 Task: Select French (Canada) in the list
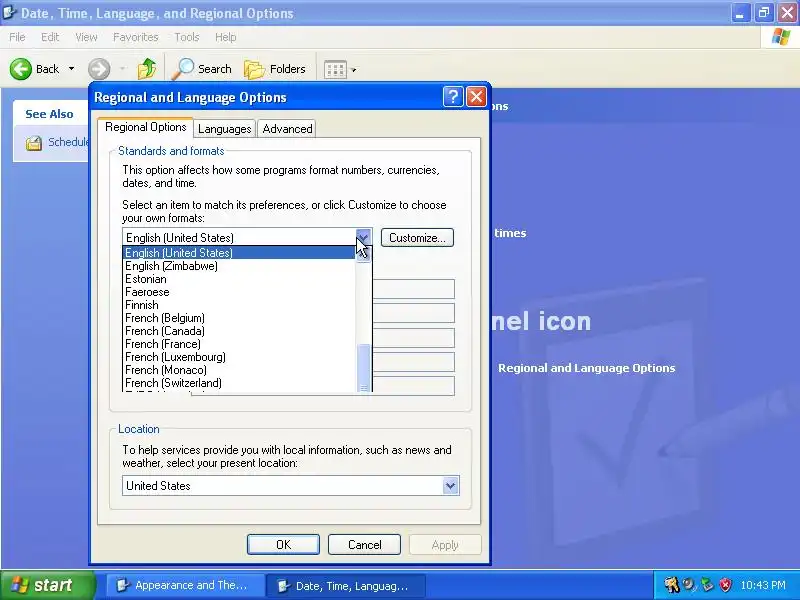239,331
